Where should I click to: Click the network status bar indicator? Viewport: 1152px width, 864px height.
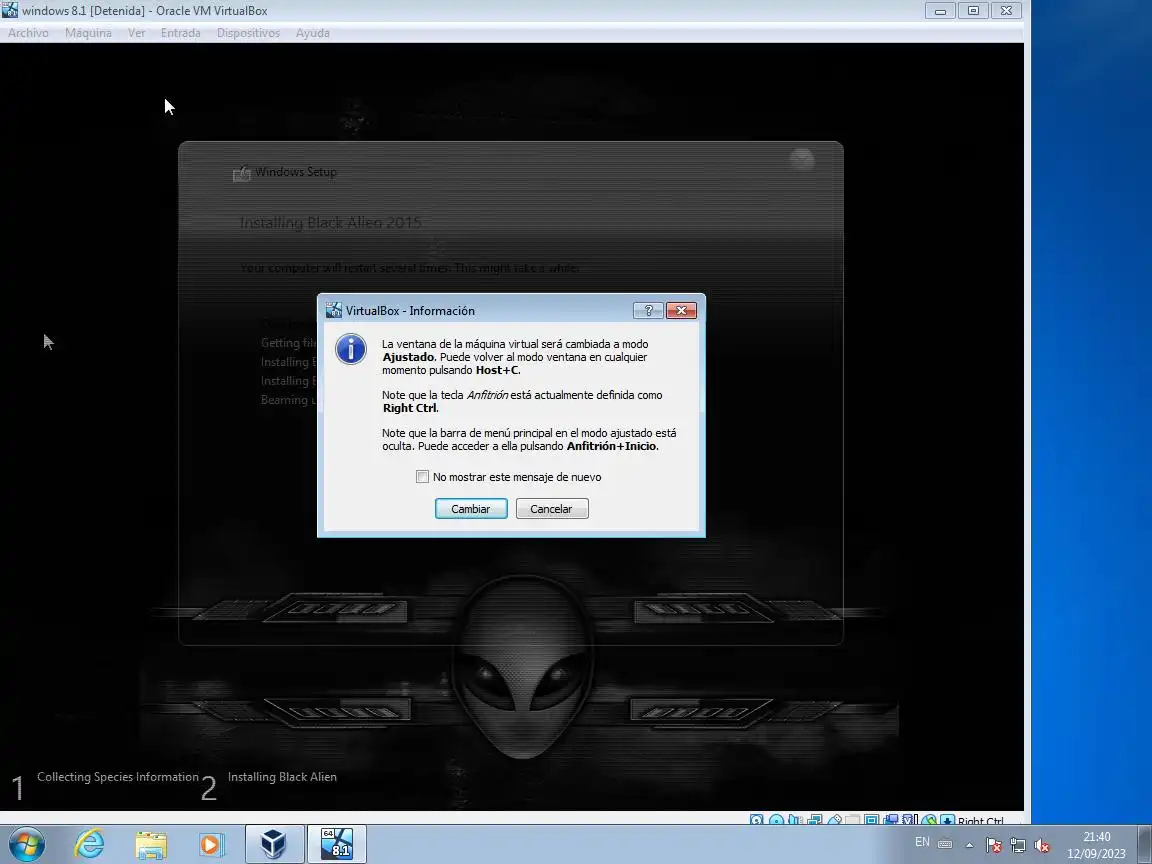[814, 820]
